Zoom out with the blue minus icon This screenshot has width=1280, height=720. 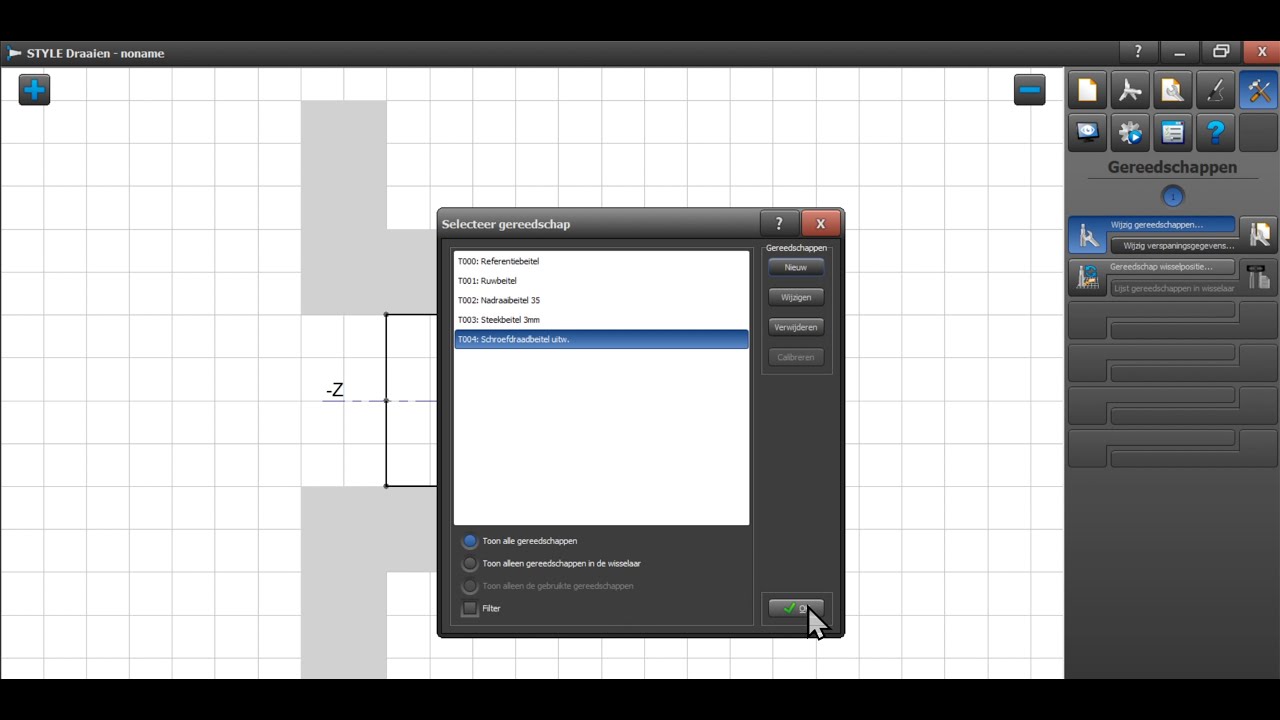click(x=1029, y=90)
